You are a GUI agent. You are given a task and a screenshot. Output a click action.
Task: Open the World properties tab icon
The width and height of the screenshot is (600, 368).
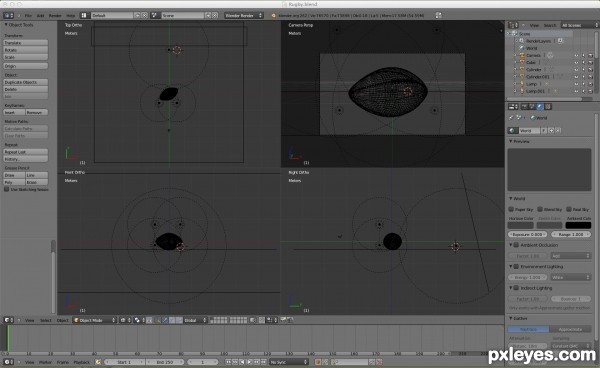point(540,107)
